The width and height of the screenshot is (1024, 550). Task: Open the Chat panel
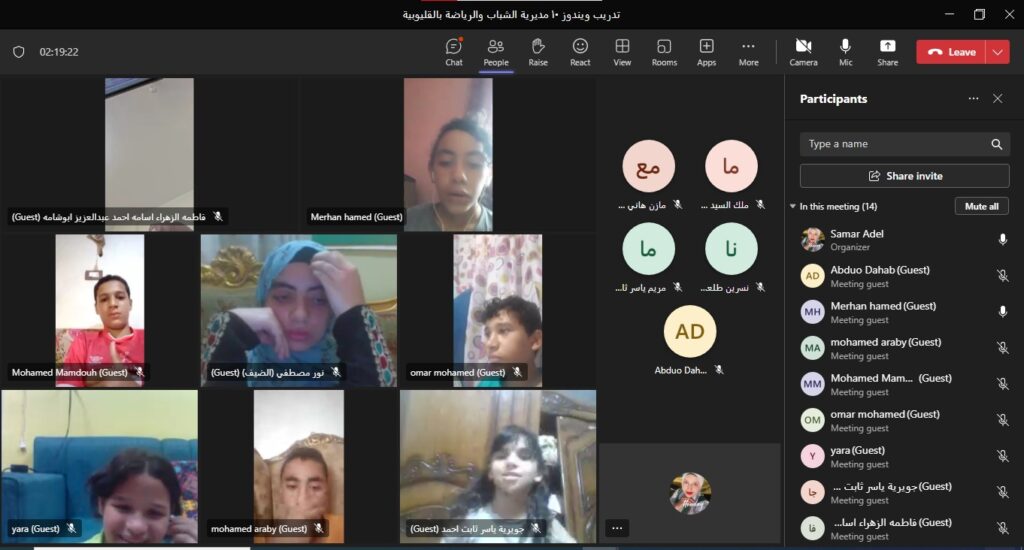point(454,52)
